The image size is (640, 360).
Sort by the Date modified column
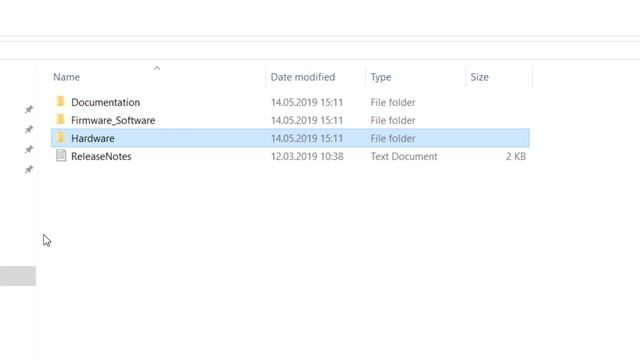pyautogui.click(x=303, y=77)
